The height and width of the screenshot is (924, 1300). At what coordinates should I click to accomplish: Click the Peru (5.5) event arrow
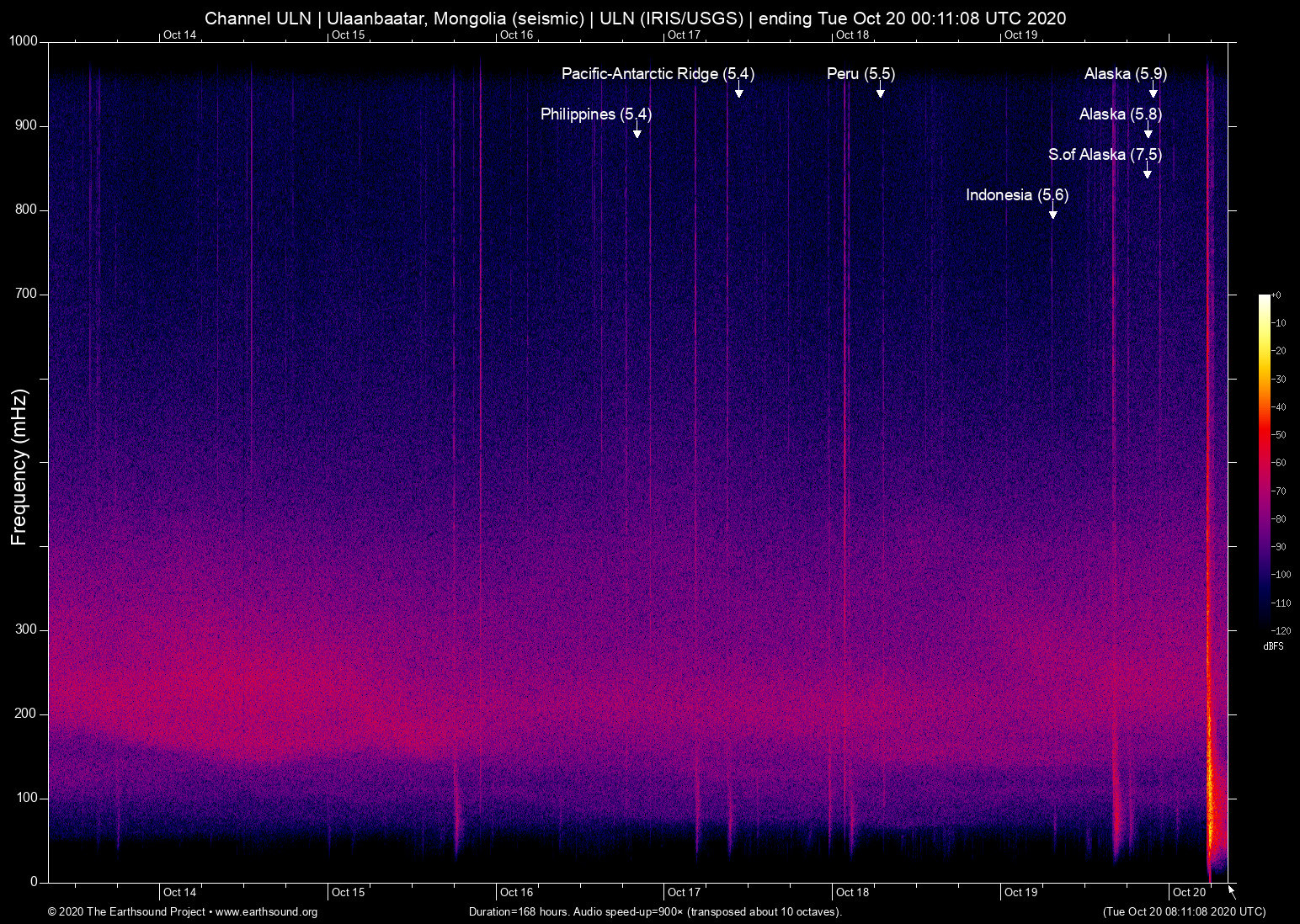tap(881, 94)
